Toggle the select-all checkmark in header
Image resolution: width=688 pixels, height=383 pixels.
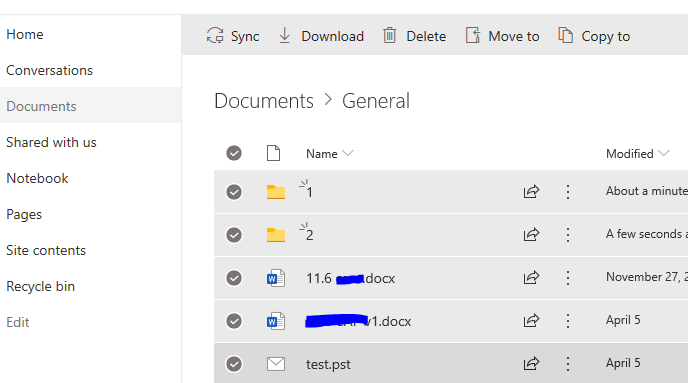(x=234, y=153)
